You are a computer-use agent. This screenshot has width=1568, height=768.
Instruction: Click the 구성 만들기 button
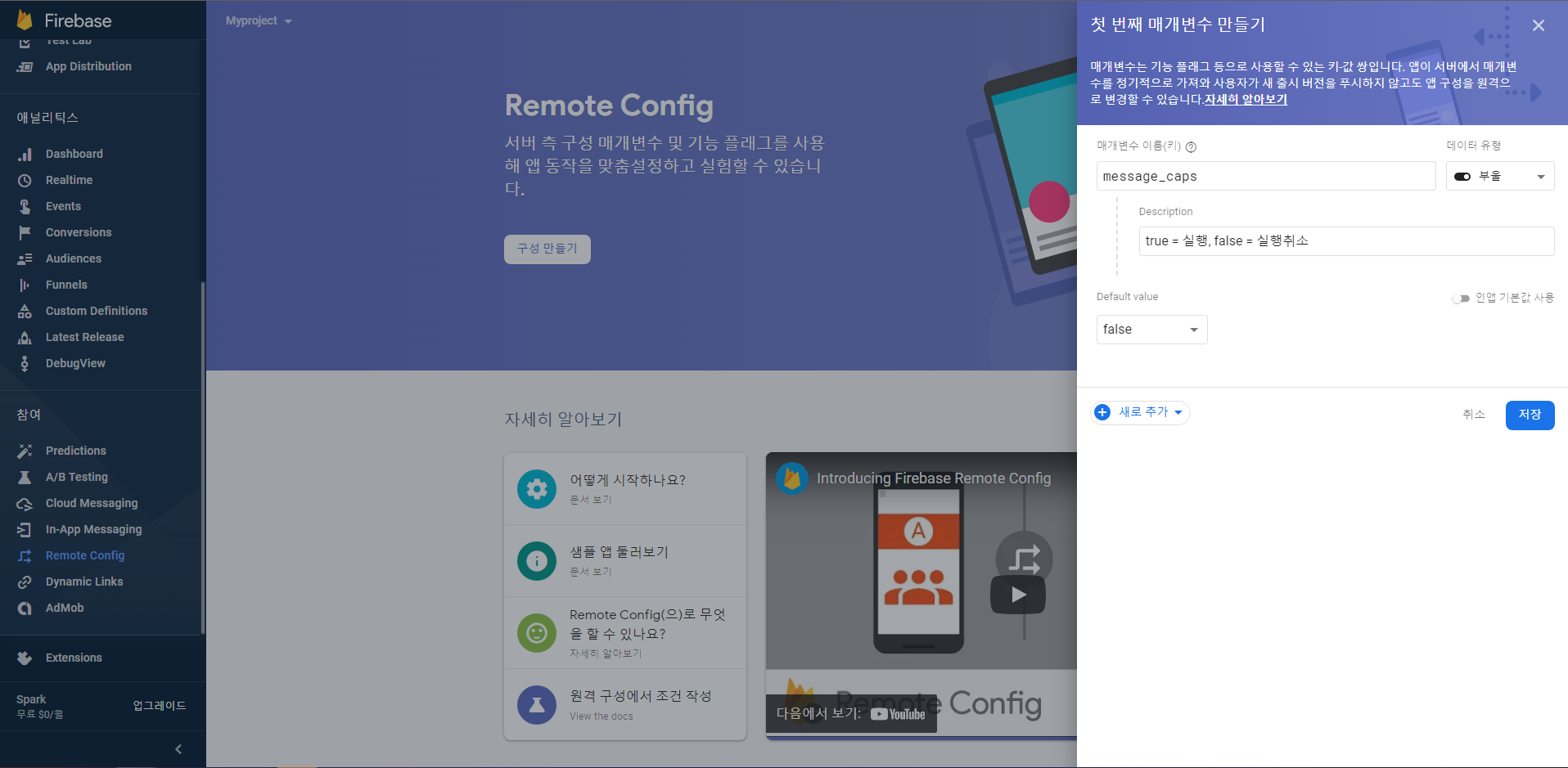coord(547,249)
